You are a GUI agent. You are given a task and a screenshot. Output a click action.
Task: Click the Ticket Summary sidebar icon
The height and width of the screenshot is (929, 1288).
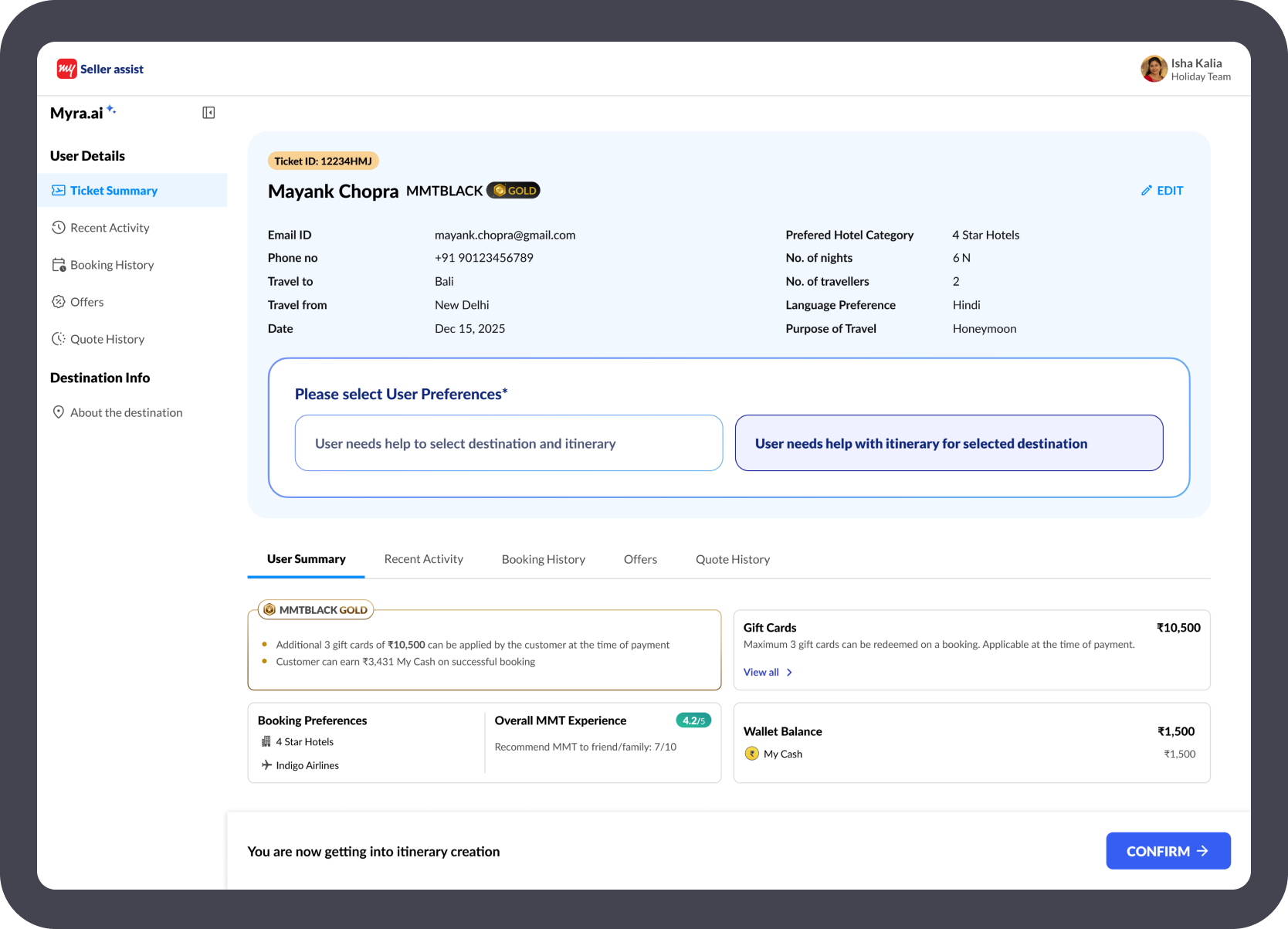(58, 191)
